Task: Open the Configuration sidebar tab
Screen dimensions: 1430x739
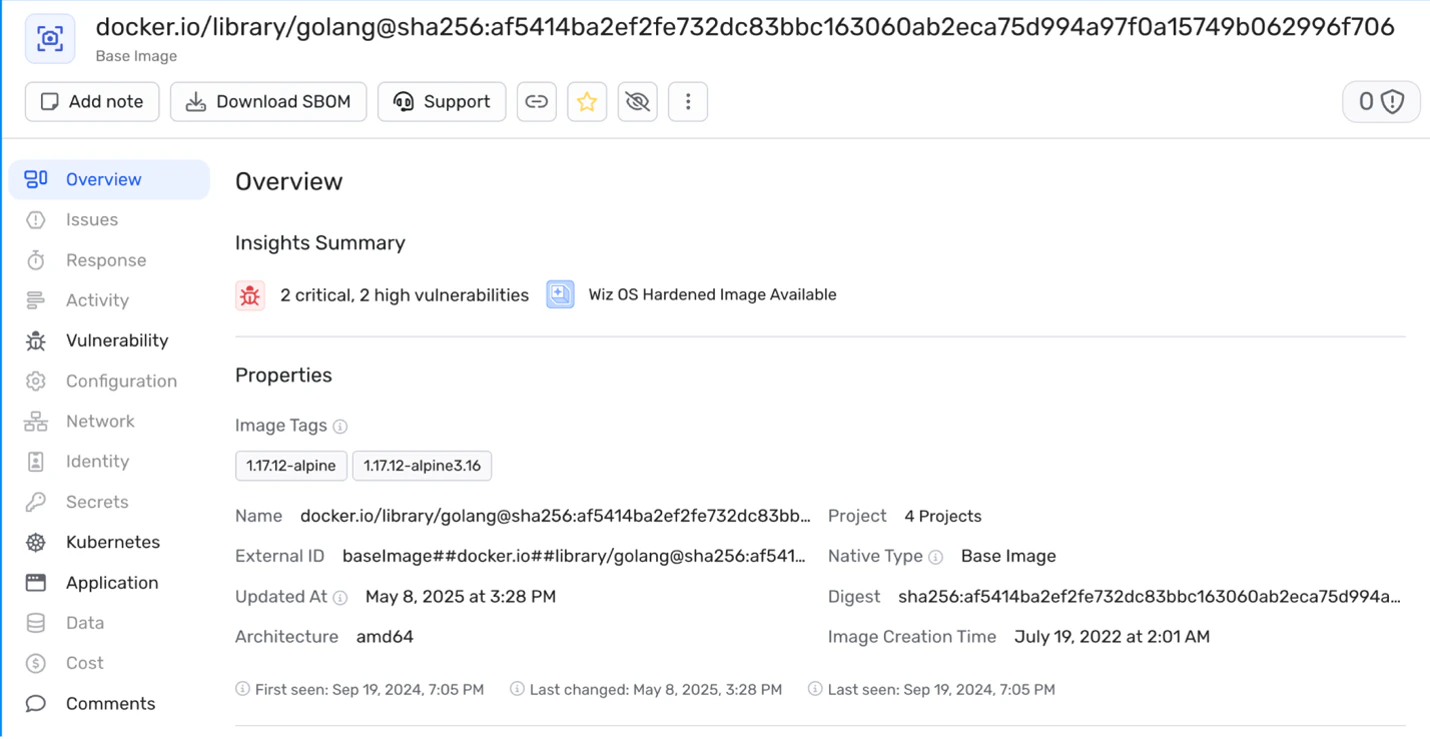Action: pos(109,381)
